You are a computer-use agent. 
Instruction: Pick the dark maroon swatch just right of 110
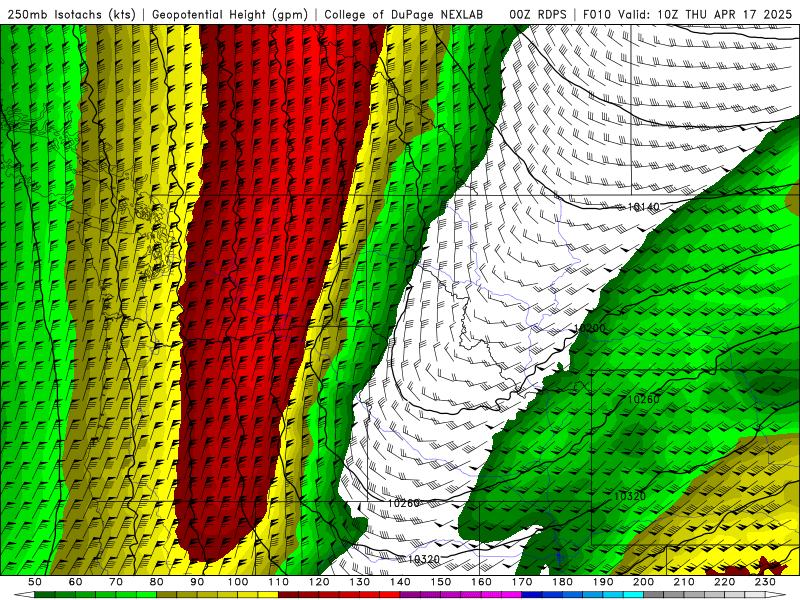pos(289,595)
